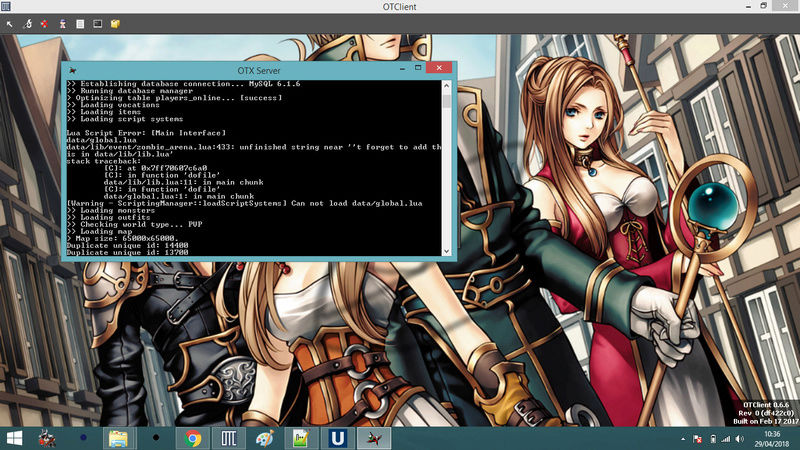Click the OTX Server title bar text
The width and height of the screenshot is (800, 450).
tap(259, 70)
